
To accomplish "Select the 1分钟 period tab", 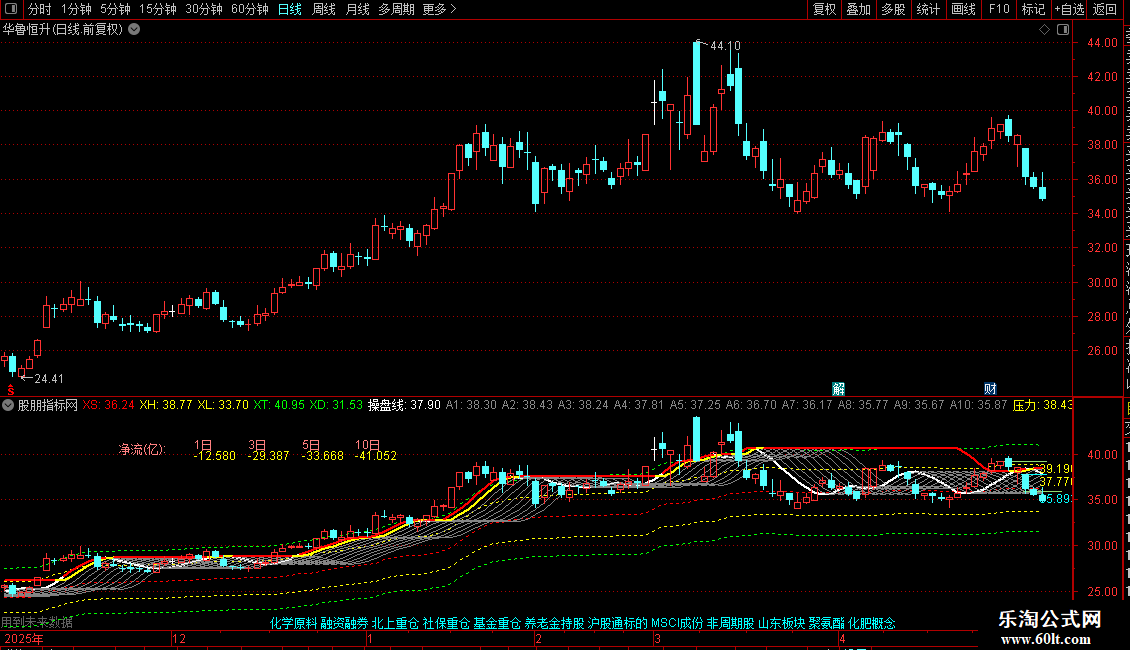I will tap(76, 9).
